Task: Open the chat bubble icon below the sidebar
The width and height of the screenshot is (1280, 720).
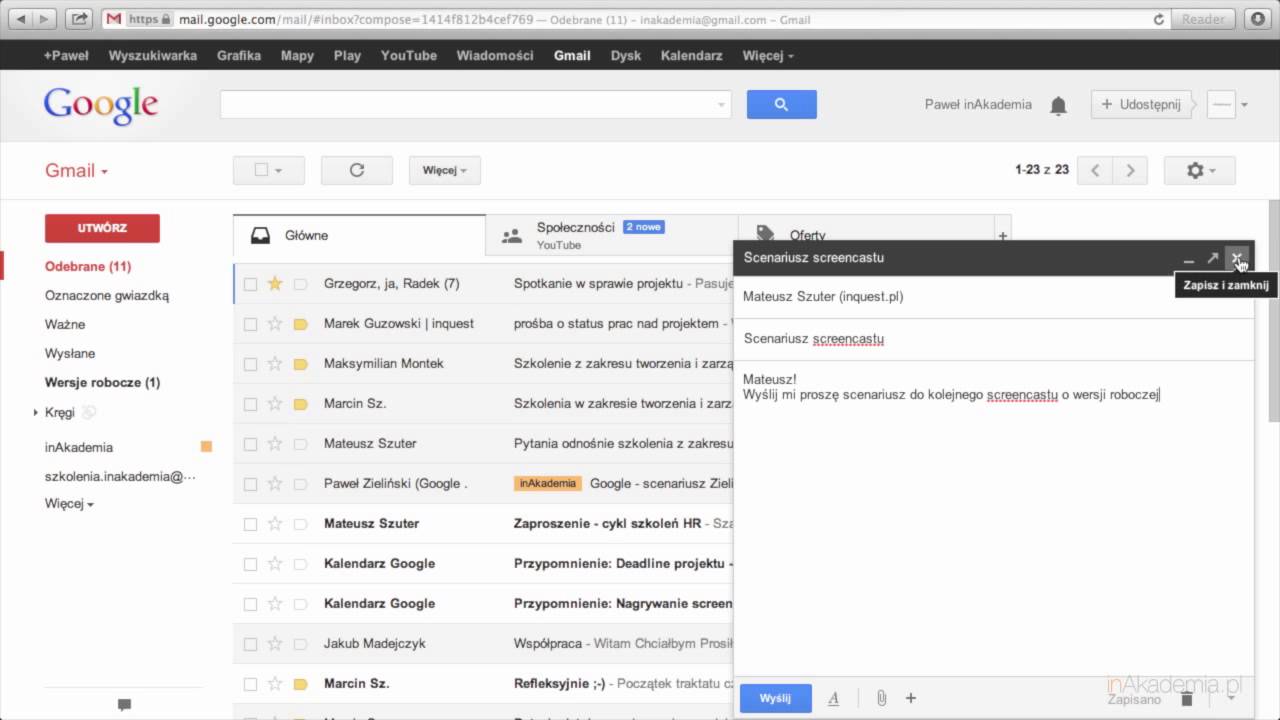Action: click(x=124, y=705)
